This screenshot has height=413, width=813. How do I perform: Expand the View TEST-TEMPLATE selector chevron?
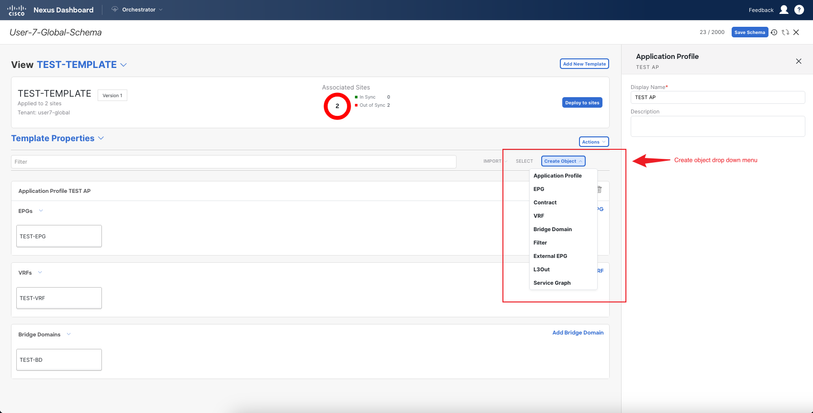click(123, 65)
